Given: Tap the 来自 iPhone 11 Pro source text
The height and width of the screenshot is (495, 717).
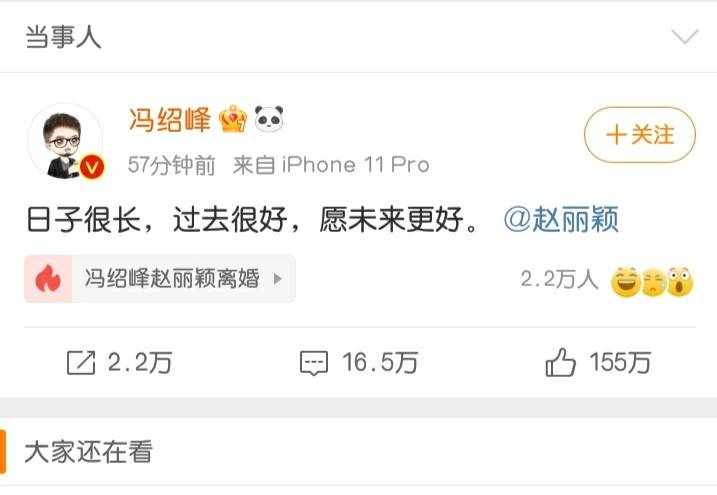Looking at the screenshot, I should [331, 165].
